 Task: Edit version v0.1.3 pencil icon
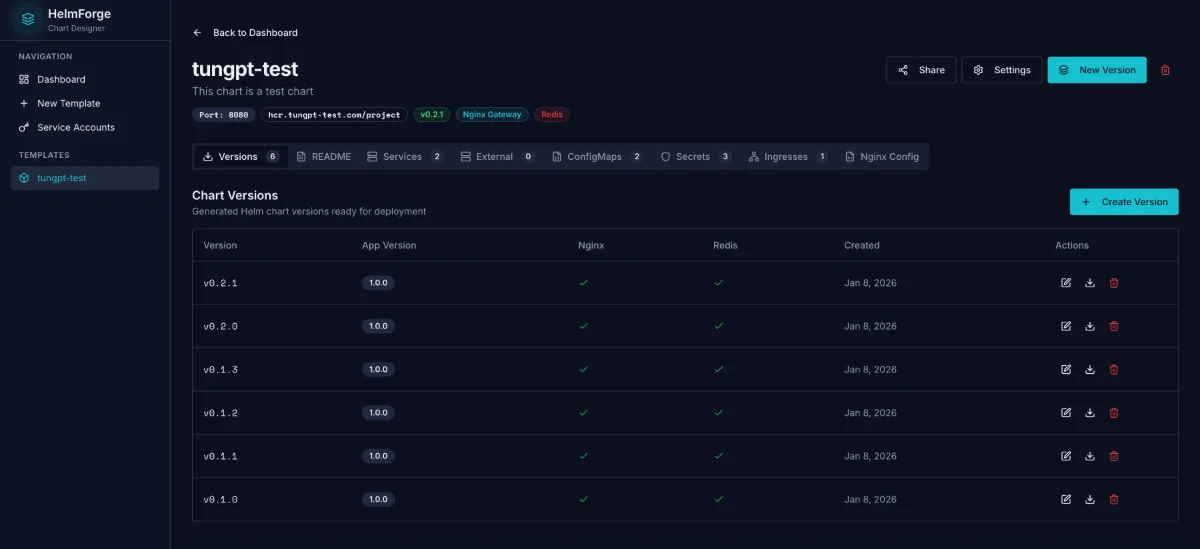point(1066,369)
